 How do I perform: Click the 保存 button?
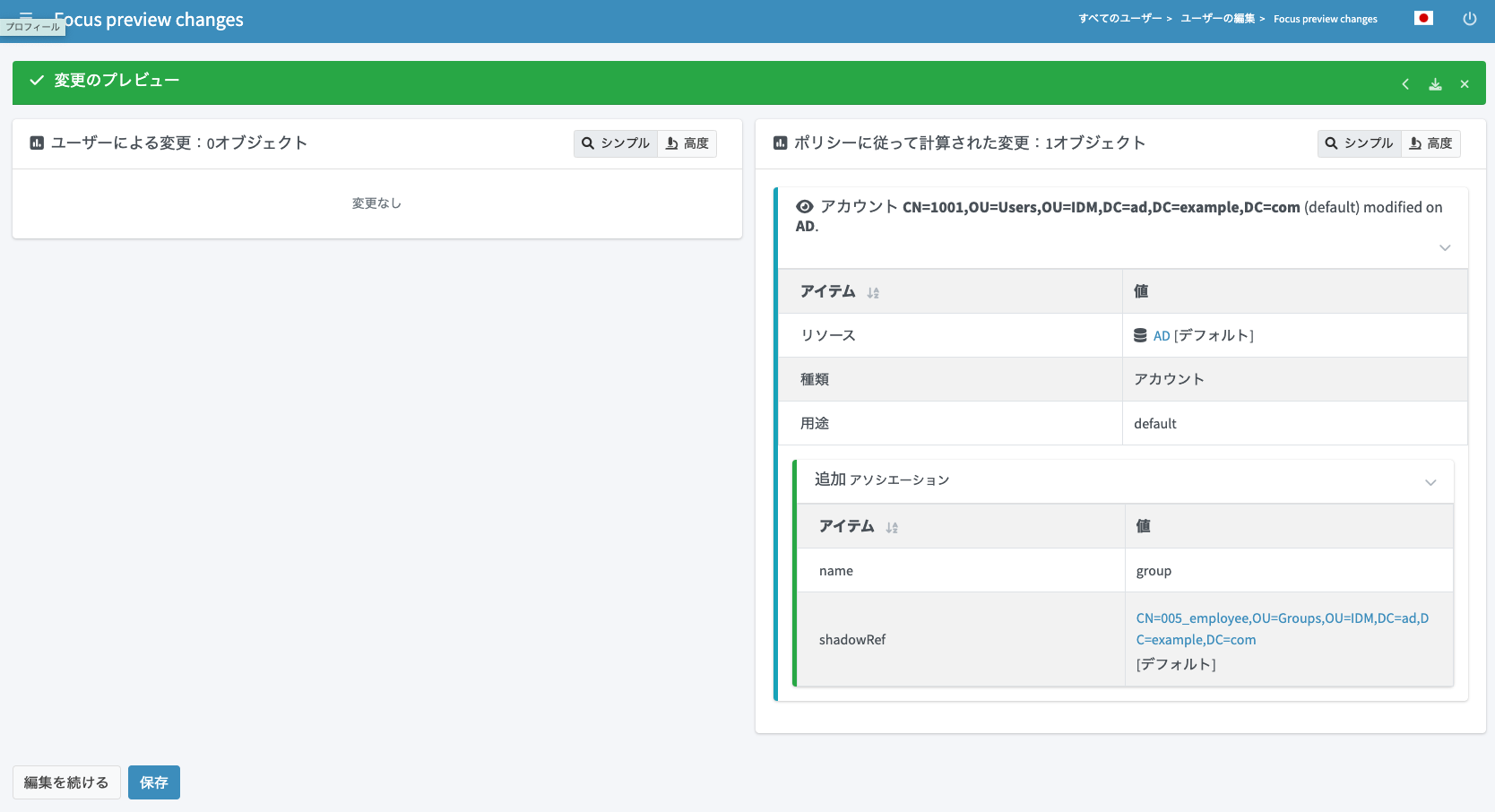pos(154,782)
